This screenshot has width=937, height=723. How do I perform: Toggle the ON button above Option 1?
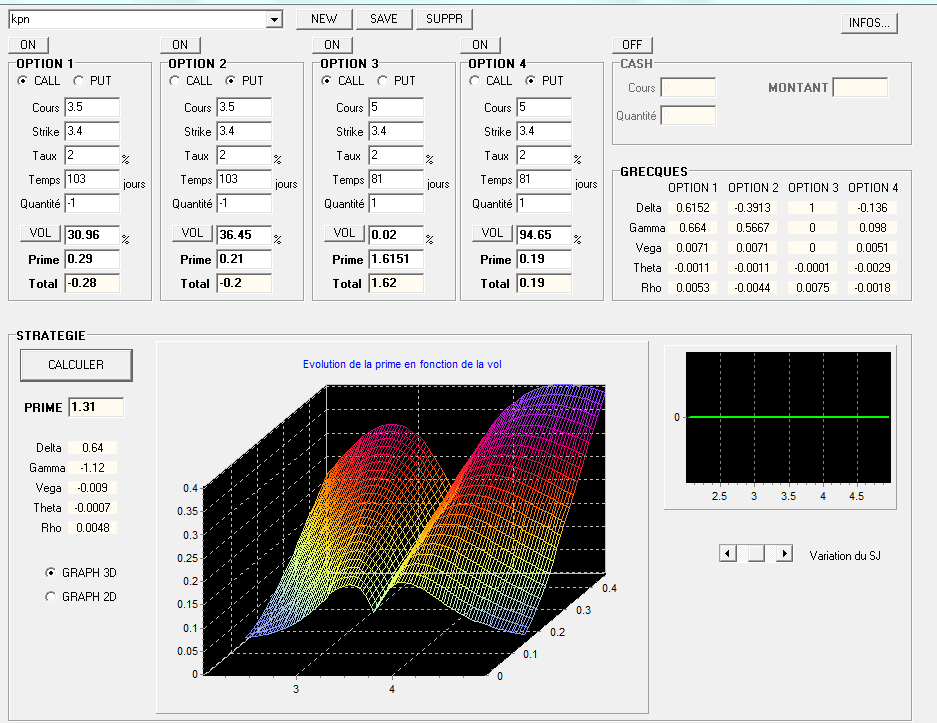28,45
